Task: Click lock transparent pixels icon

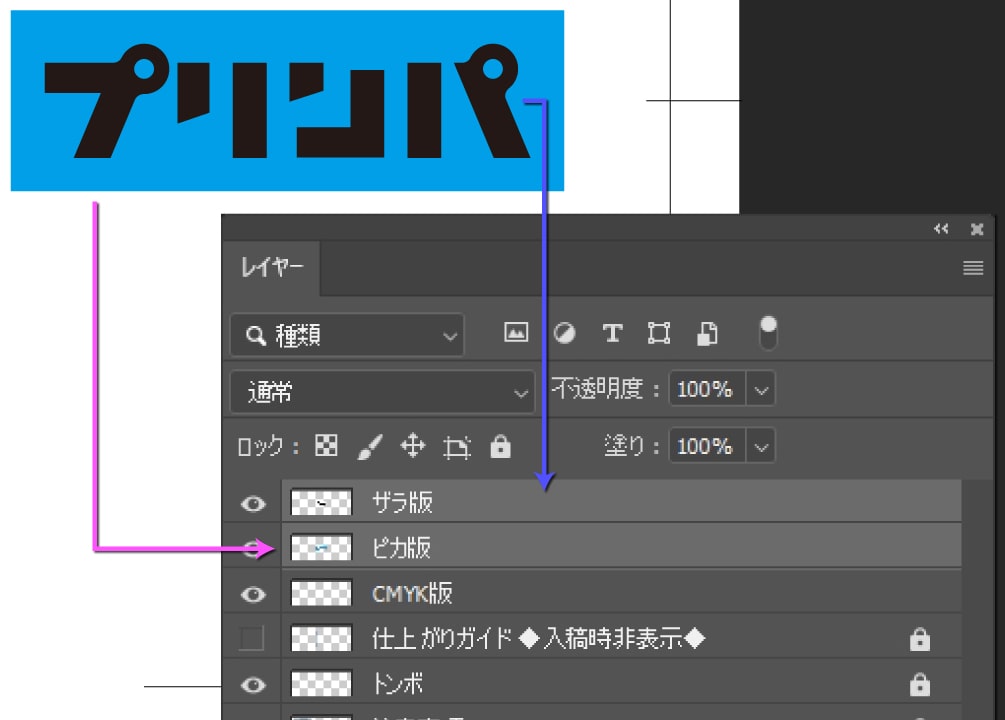Action: click(x=326, y=446)
